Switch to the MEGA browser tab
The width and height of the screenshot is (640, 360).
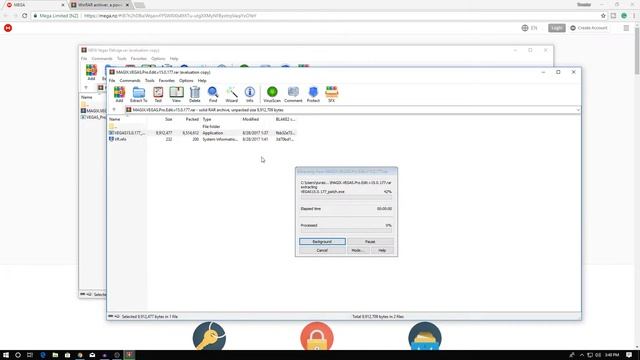(35, 5)
